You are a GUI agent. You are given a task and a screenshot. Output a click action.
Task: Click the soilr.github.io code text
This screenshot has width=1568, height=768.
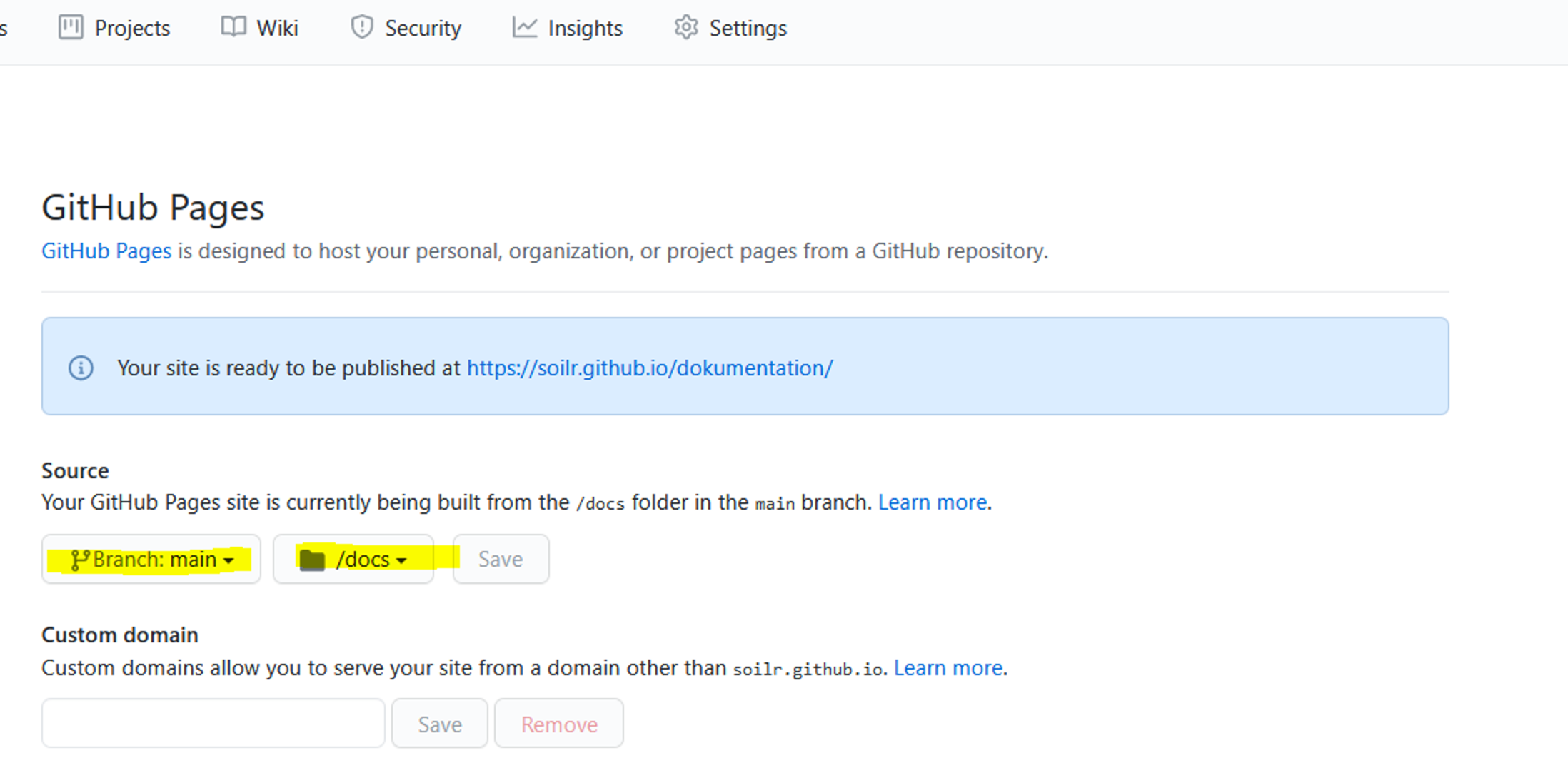pyautogui.click(x=808, y=670)
